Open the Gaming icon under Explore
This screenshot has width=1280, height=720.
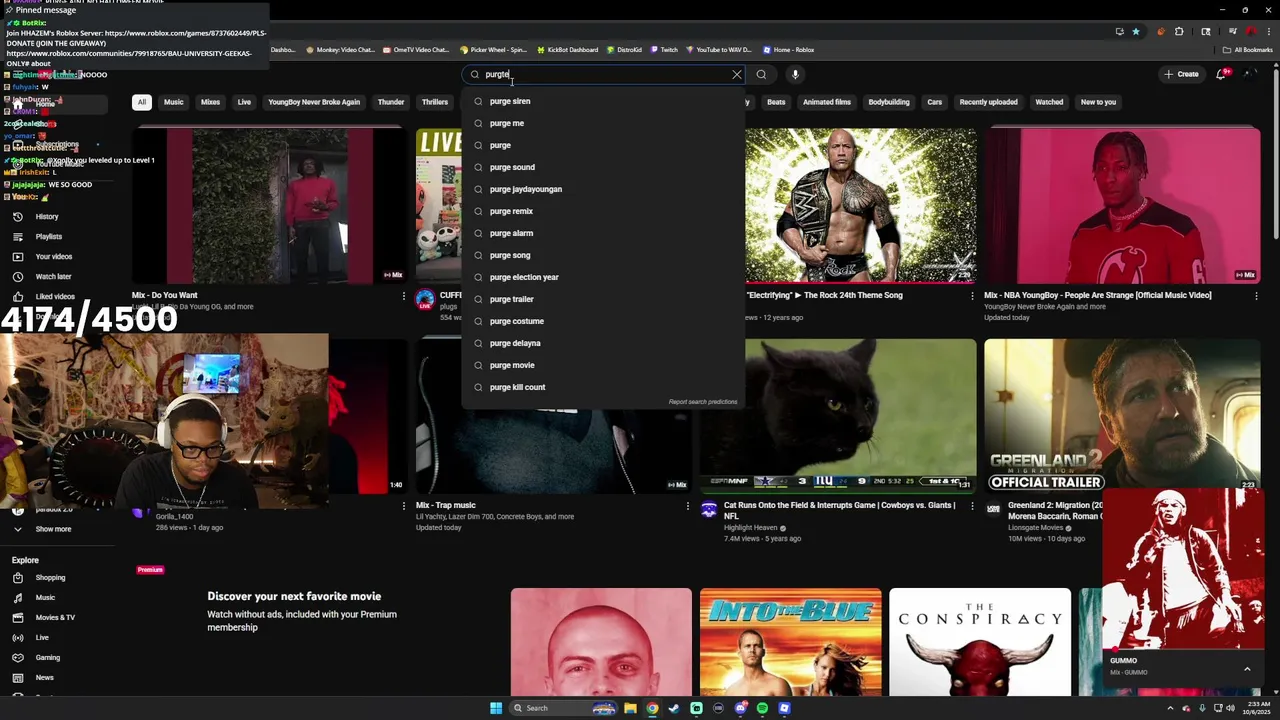pos(18,657)
